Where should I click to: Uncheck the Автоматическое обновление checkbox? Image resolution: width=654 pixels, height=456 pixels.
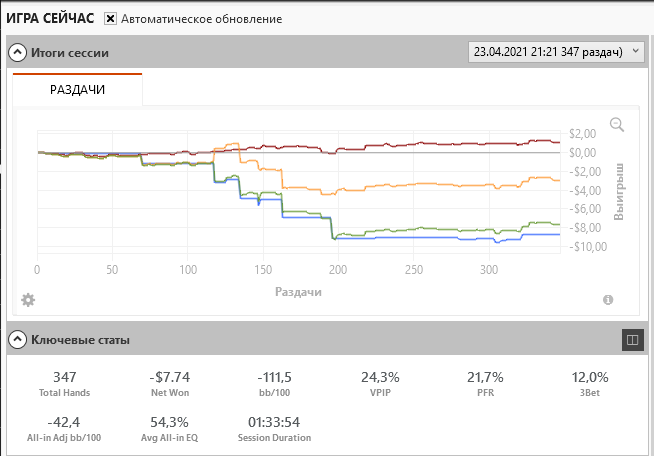click(110, 19)
